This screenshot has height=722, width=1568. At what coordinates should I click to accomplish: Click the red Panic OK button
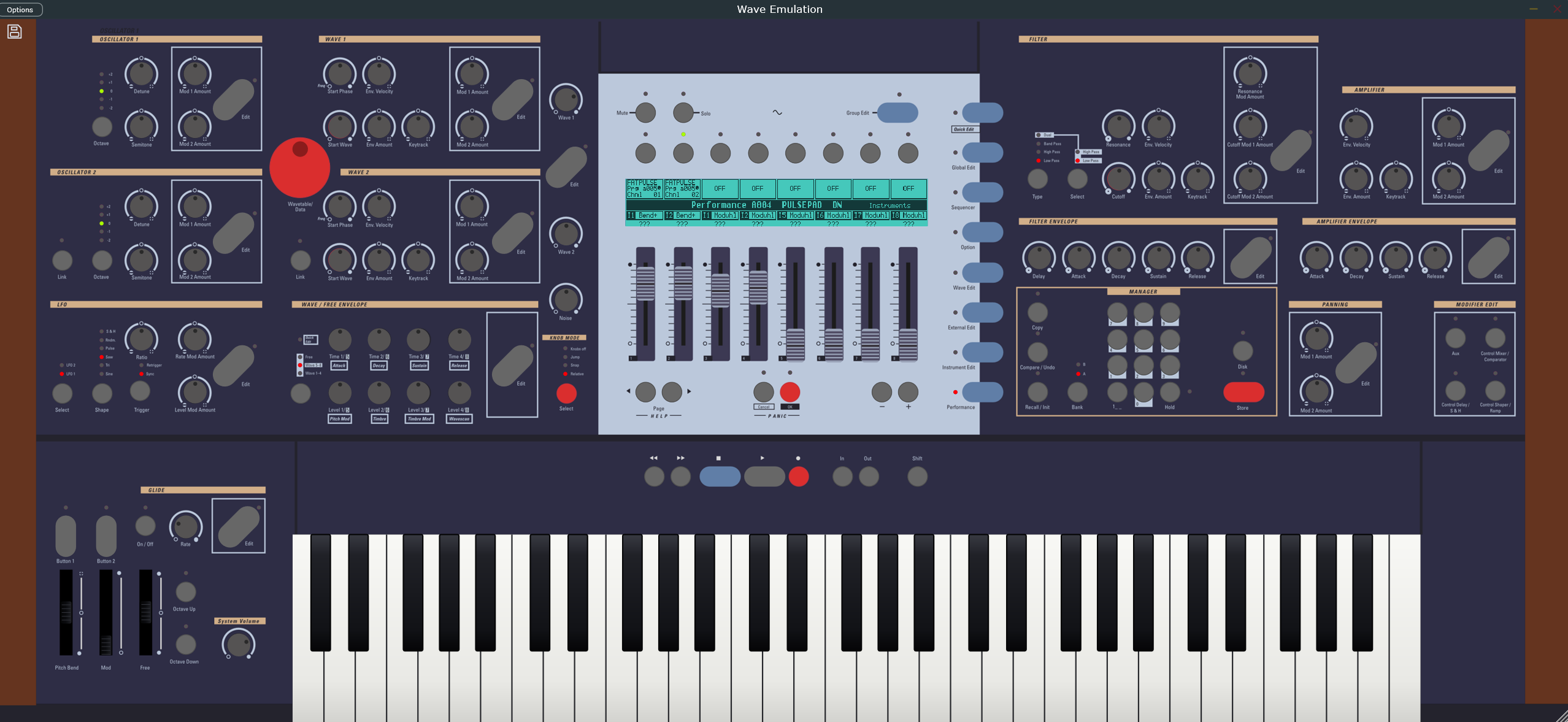click(790, 392)
